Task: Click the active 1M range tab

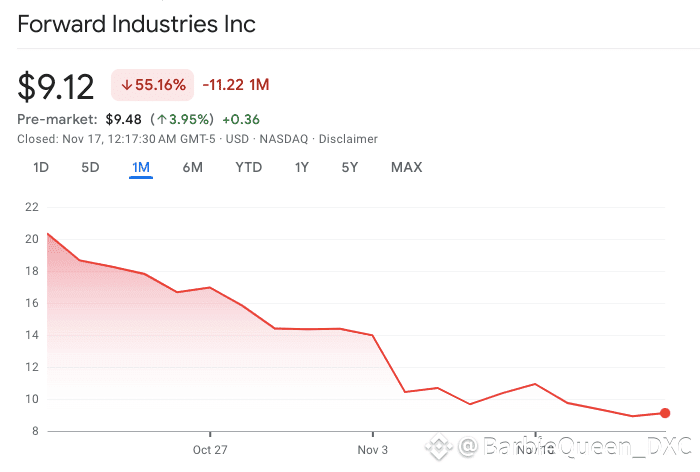Action: (140, 167)
